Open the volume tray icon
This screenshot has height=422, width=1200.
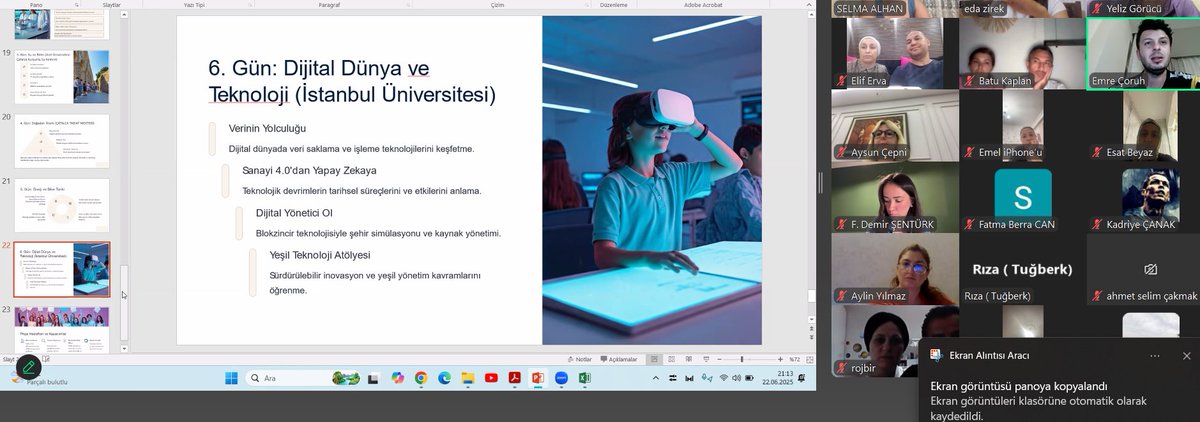point(736,378)
